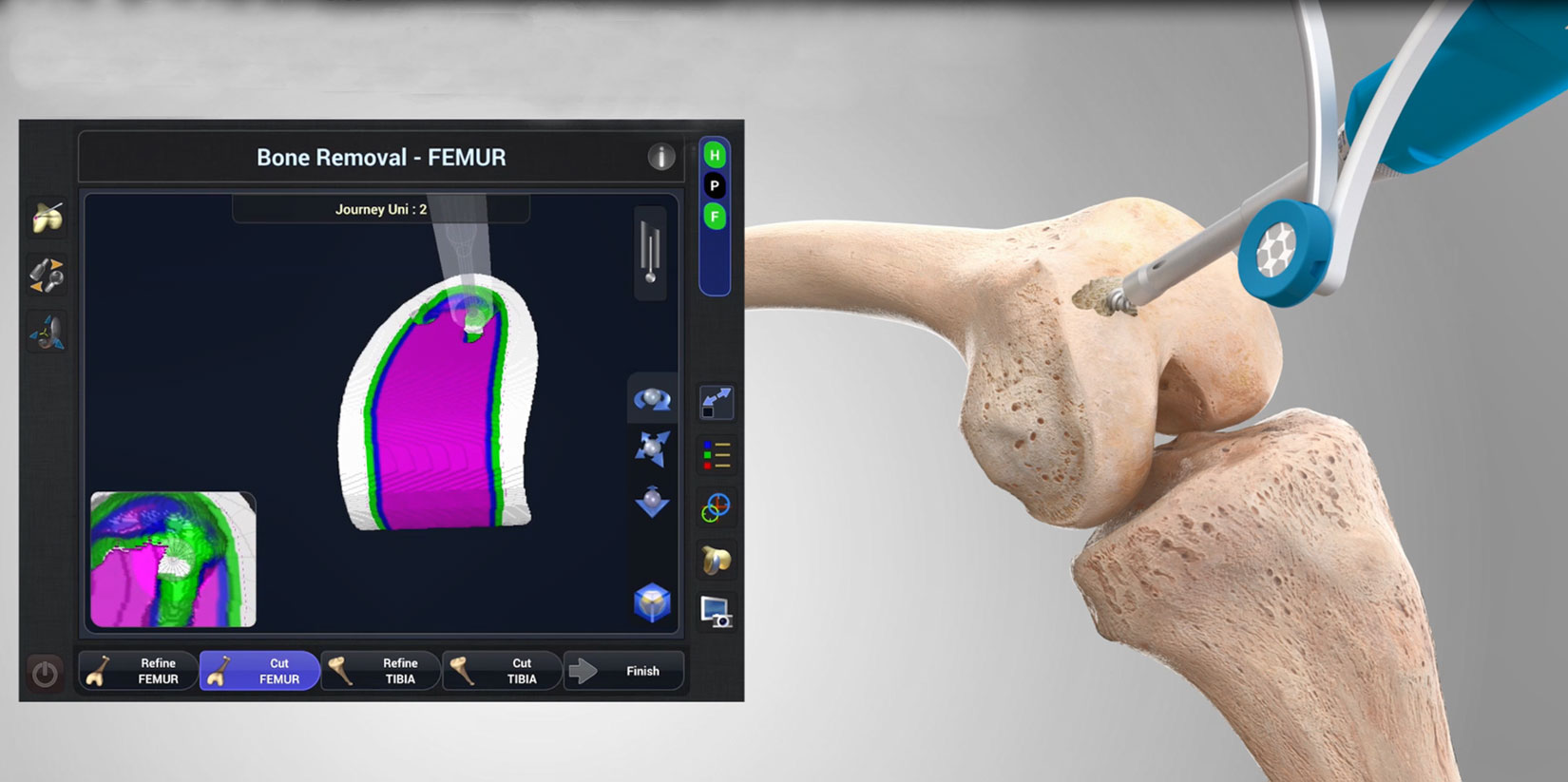Select the four-arrow pan view icon
The height and width of the screenshot is (782, 1568).
pos(652,448)
